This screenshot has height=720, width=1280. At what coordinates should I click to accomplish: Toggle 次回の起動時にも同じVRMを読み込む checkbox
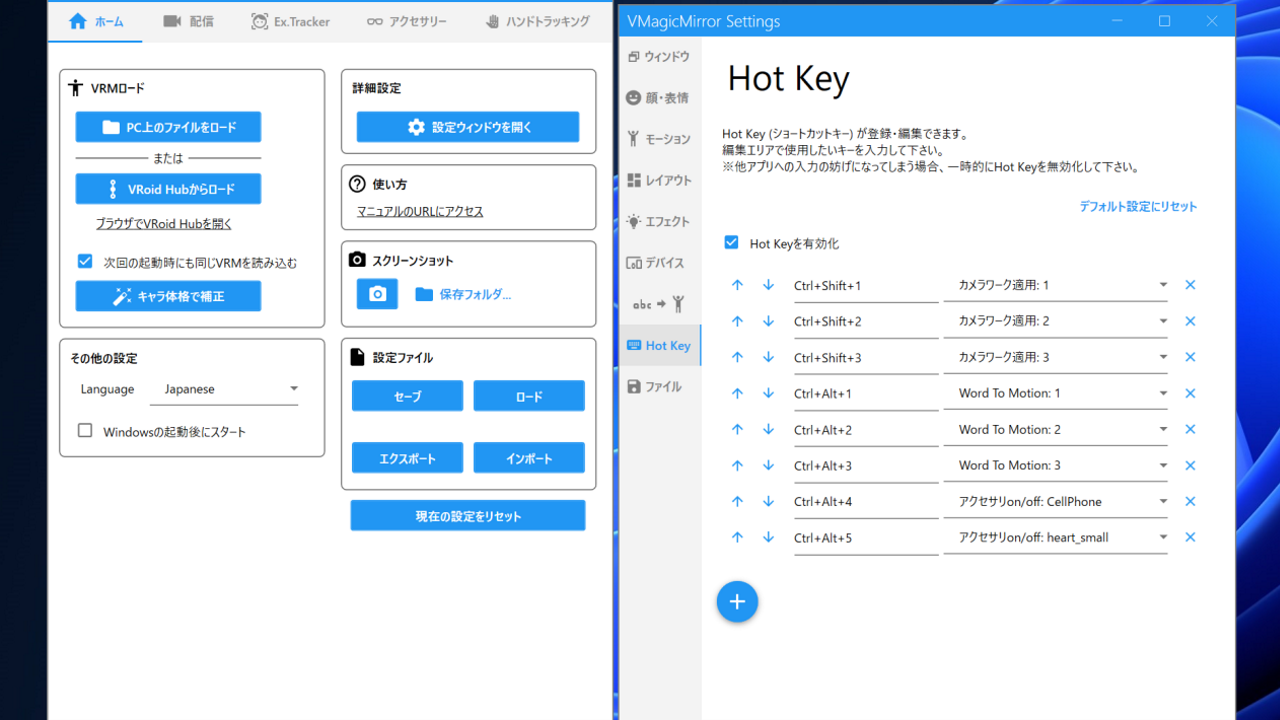[85, 262]
